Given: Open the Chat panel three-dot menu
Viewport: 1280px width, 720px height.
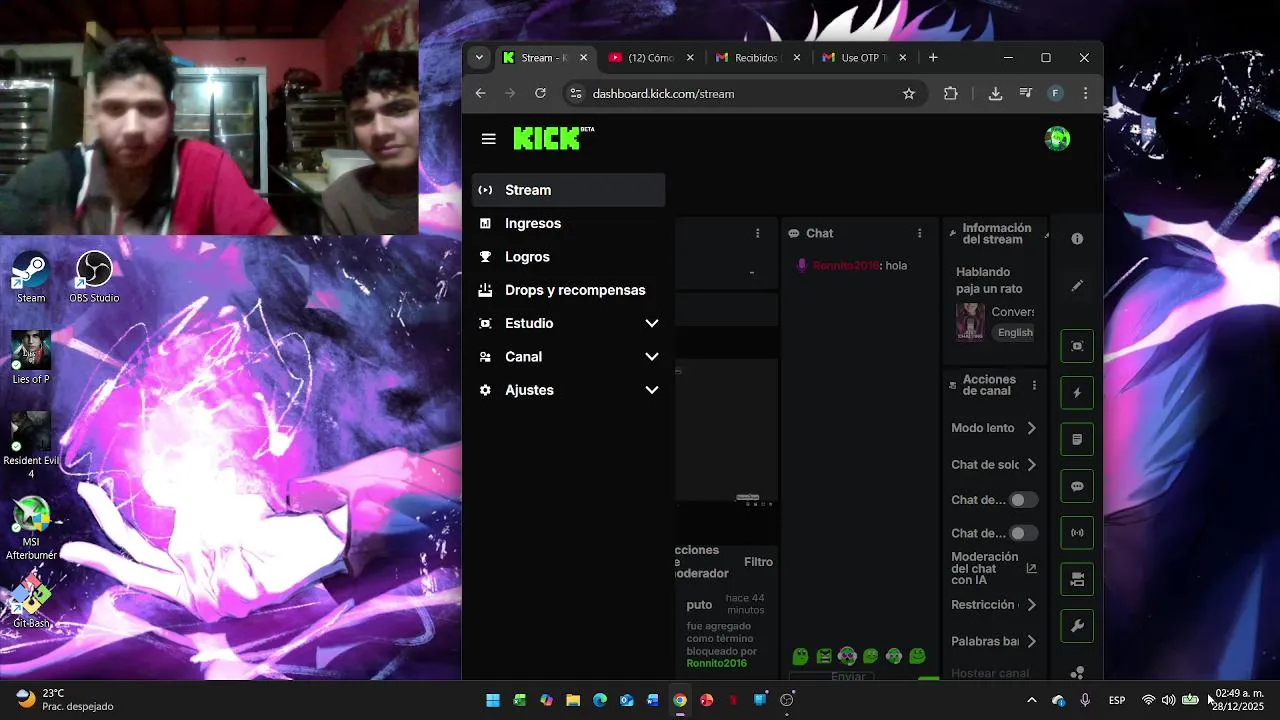Looking at the screenshot, I should tap(920, 233).
